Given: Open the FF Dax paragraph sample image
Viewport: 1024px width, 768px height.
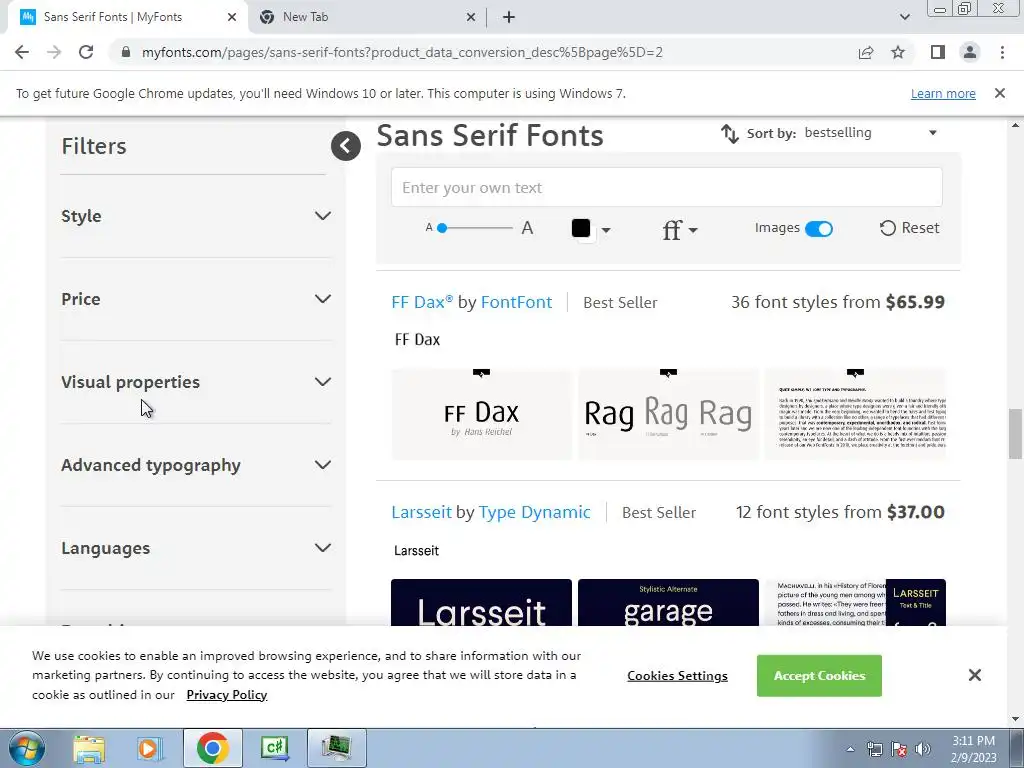Looking at the screenshot, I should (x=855, y=414).
